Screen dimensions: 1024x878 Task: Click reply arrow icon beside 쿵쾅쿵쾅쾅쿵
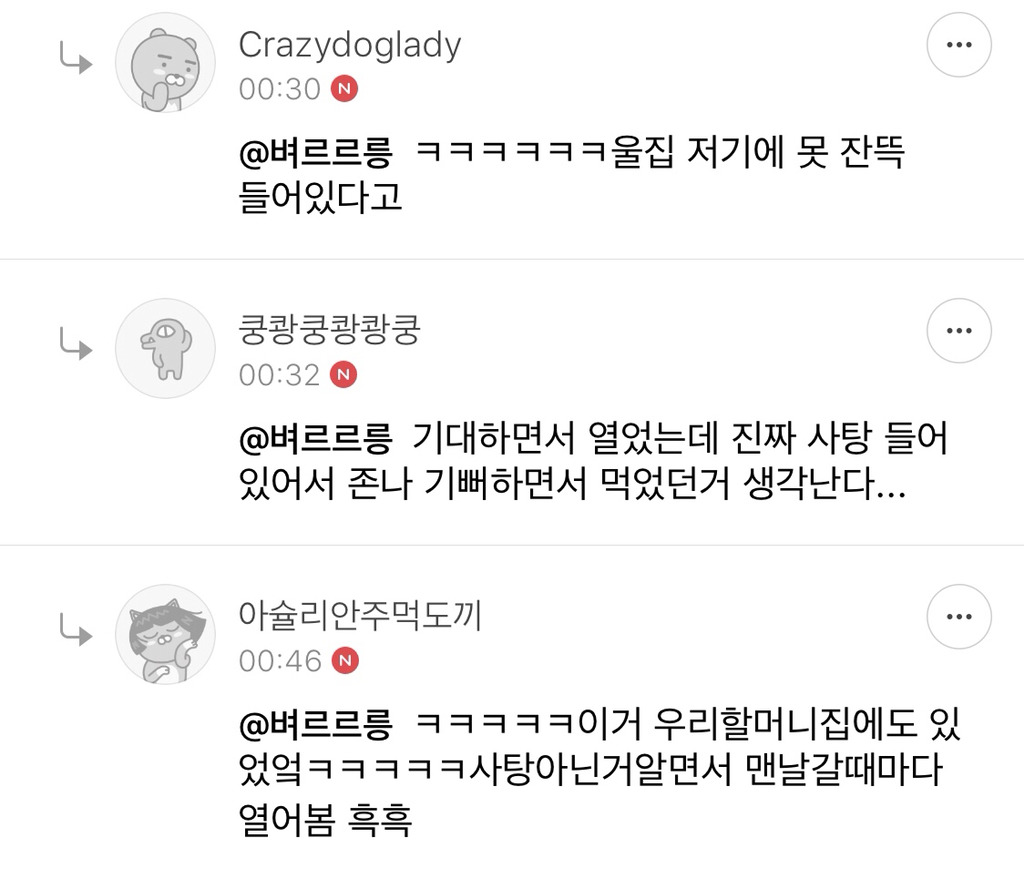pyautogui.click(x=76, y=344)
